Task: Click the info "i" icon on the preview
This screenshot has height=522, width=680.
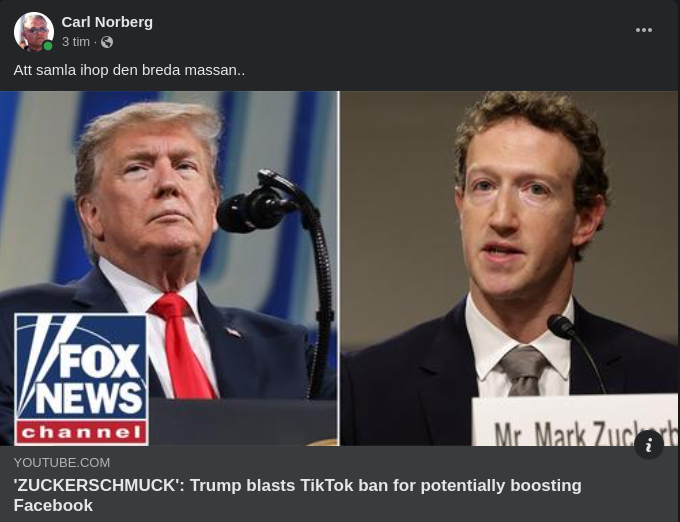Action: pyautogui.click(x=649, y=445)
